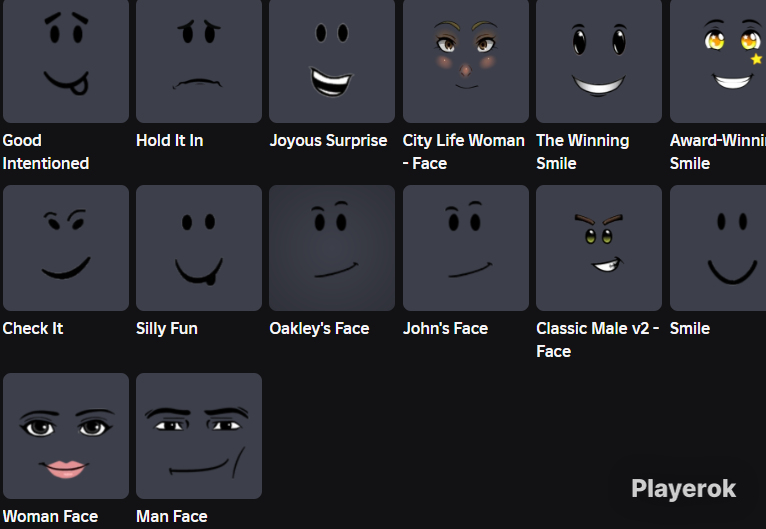Pick the City Life Woman face thumbnail
766x529 pixels.
pyautogui.click(x=466, y=61)
